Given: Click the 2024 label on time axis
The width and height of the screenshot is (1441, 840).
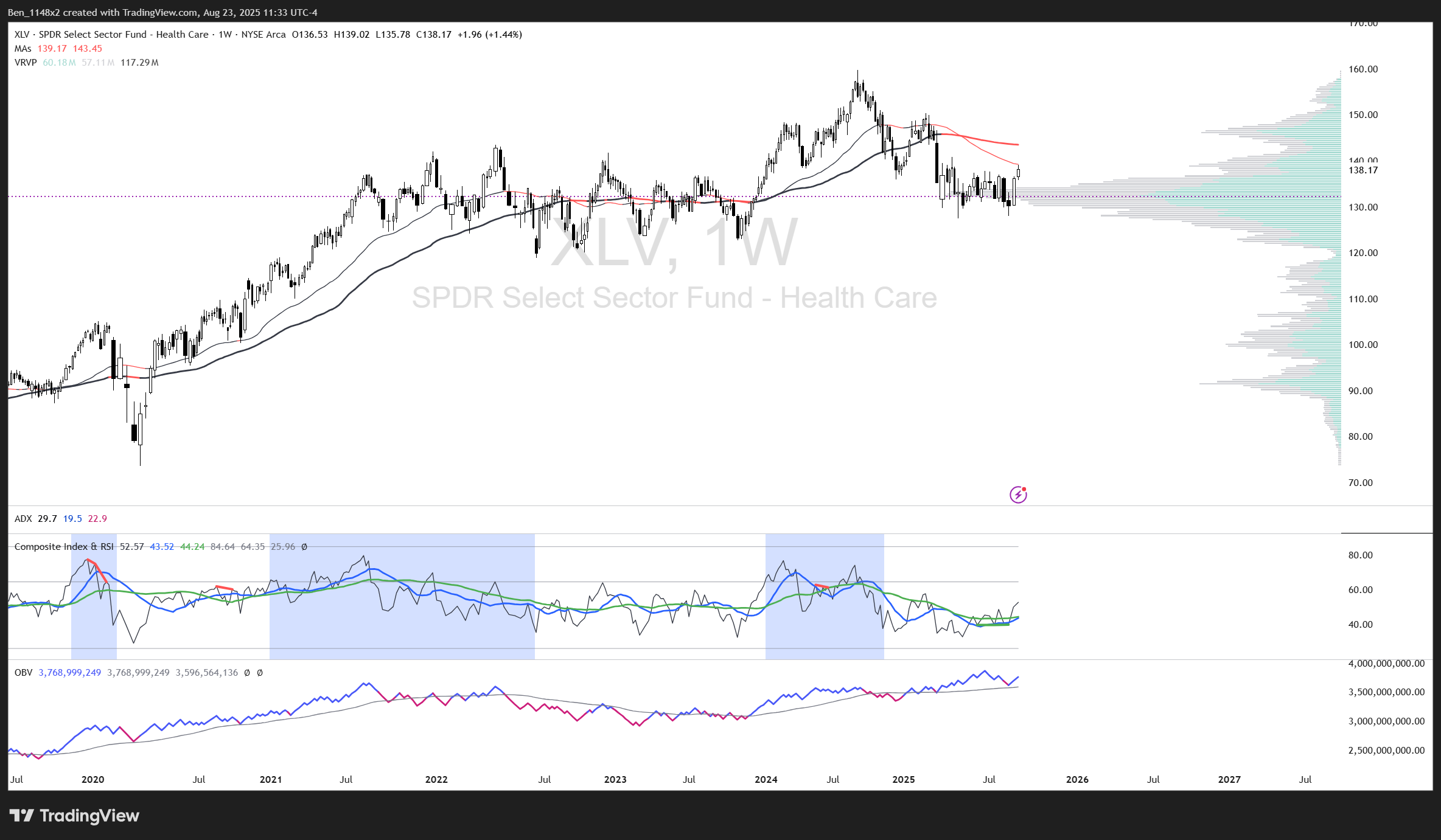Looking at the screenshot, I should (x=766, y=780).
